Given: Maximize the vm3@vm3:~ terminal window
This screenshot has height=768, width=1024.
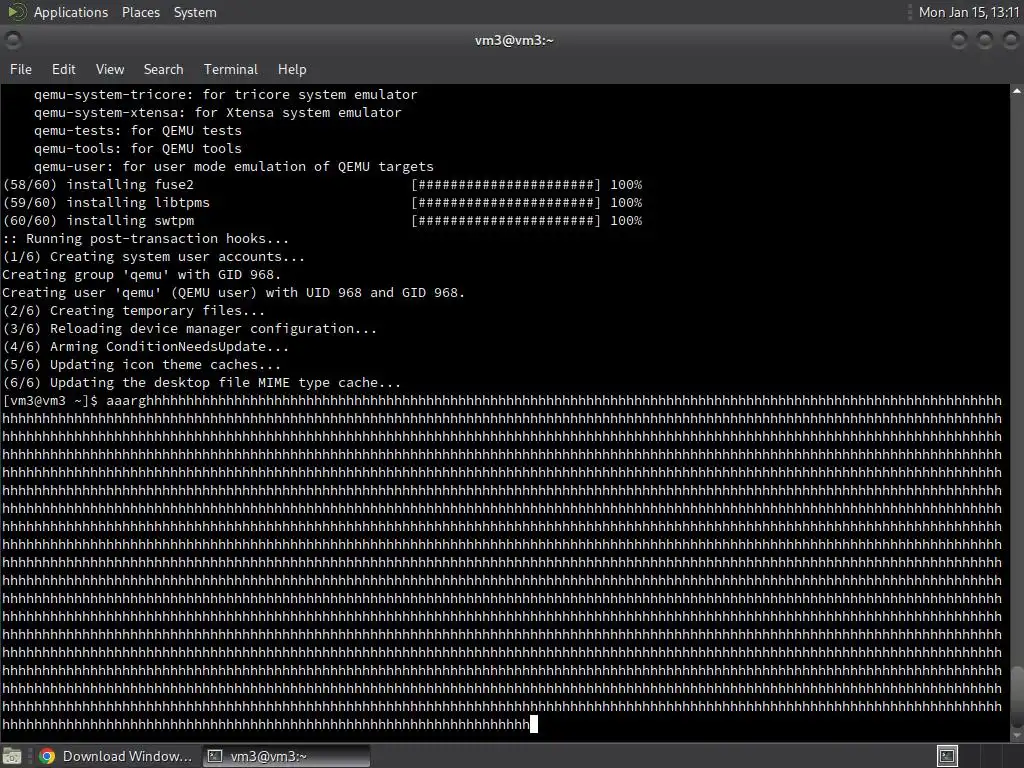Looking at the screenshot, I should click(985, 40).
